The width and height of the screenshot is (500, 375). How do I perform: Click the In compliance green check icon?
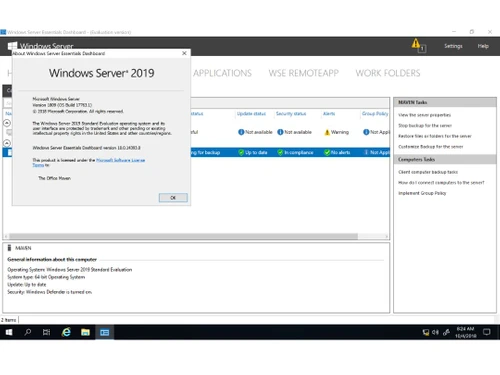pos(280,152)
